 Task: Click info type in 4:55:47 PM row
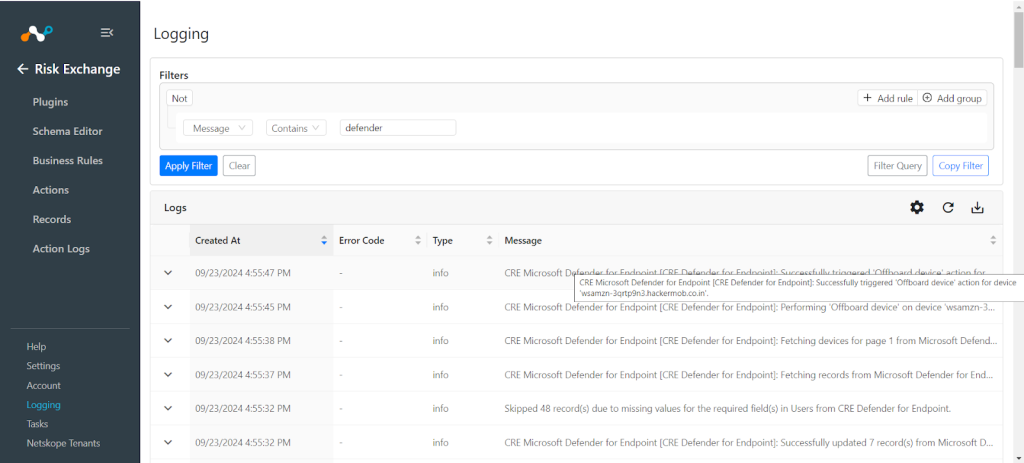point(440,273)
